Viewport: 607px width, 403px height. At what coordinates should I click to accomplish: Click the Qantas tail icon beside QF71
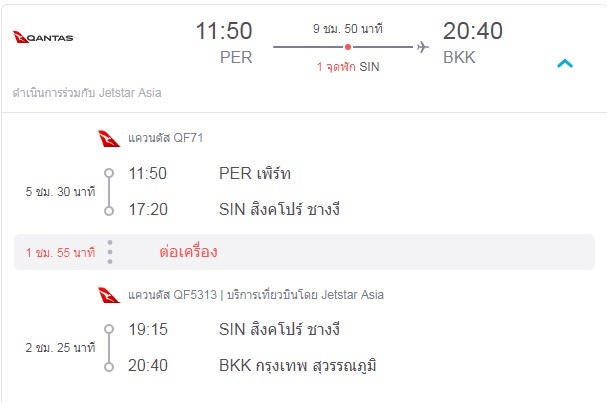(x=109, y=139)
